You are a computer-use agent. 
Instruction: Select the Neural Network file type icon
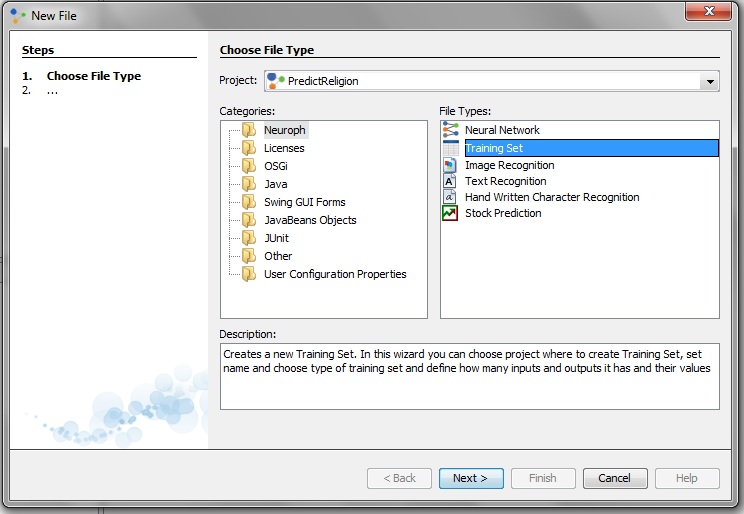click(x=450, y=130)
